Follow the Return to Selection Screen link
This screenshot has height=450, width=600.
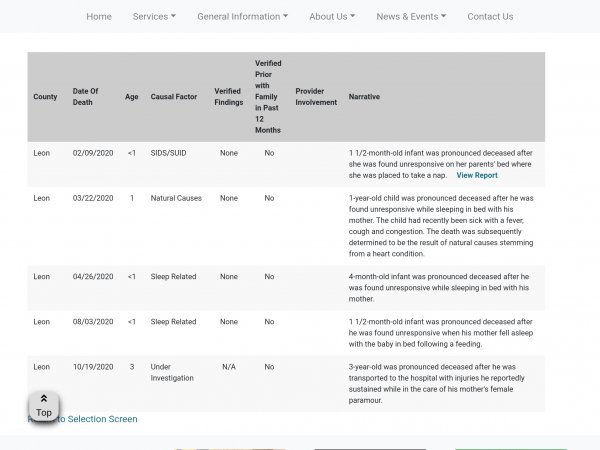[x=100, y=419]
